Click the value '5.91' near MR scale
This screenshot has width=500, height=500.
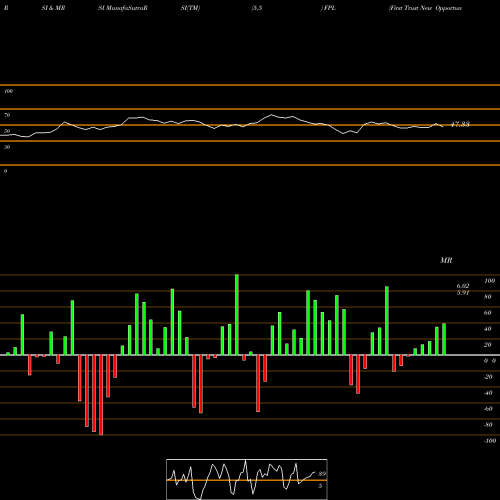(463, 293)
